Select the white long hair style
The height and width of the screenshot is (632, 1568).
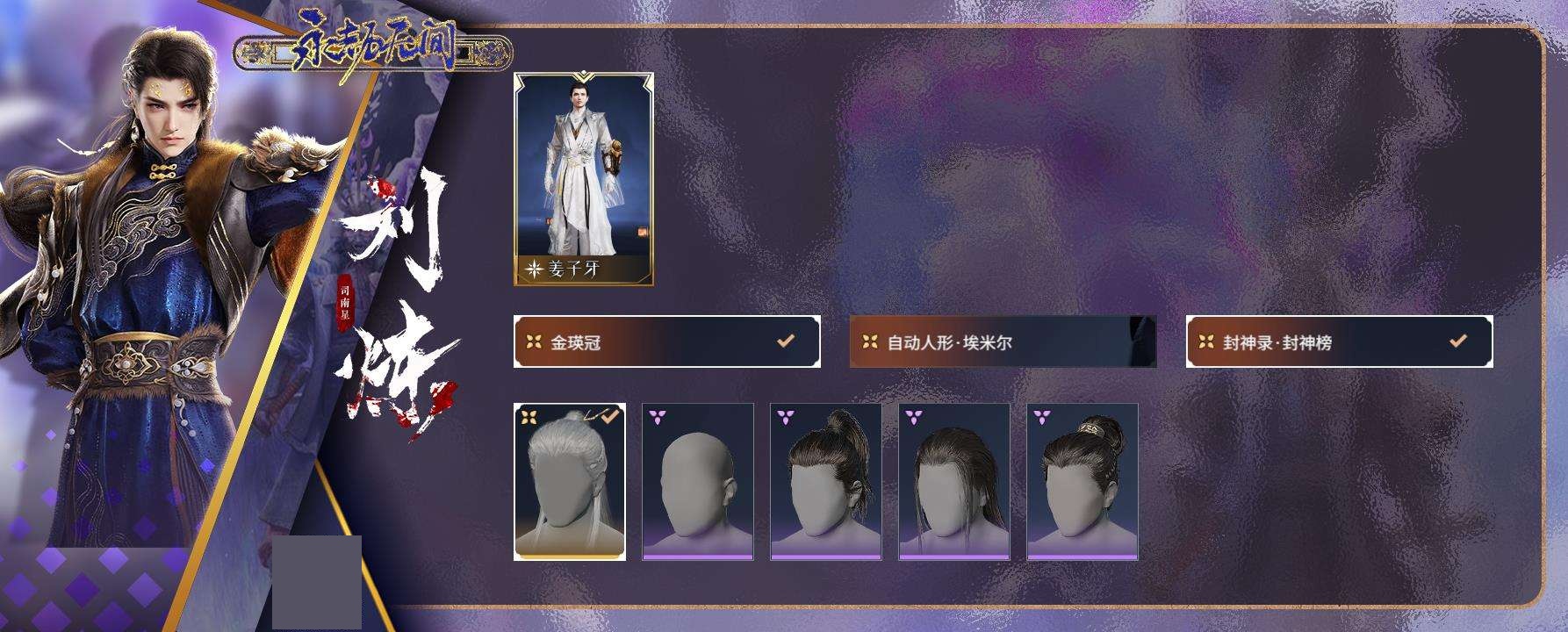[570, 482]
